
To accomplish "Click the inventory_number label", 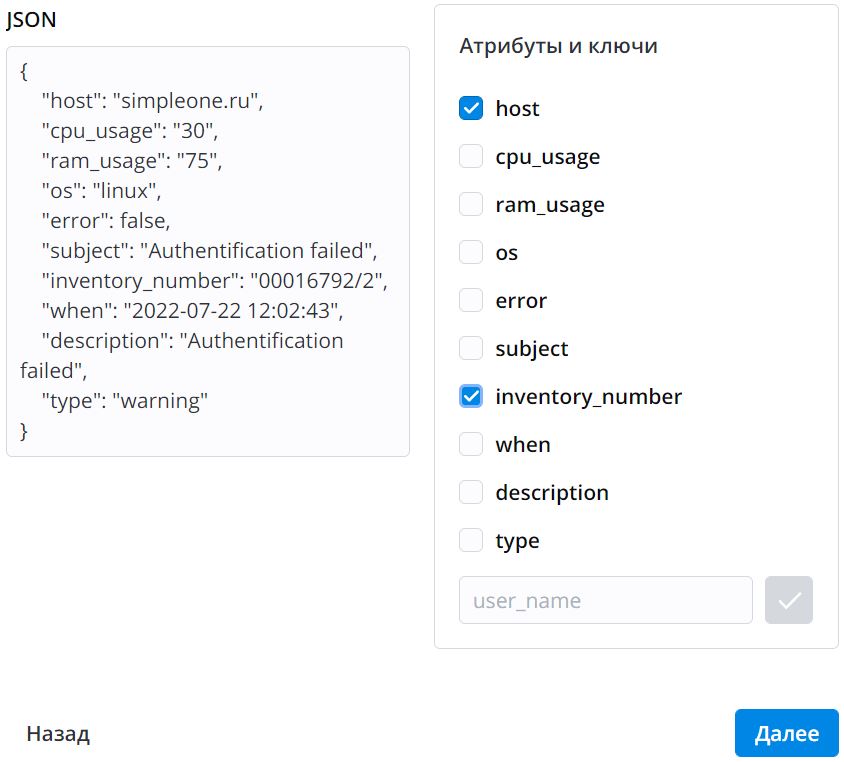I will [588, 396].
